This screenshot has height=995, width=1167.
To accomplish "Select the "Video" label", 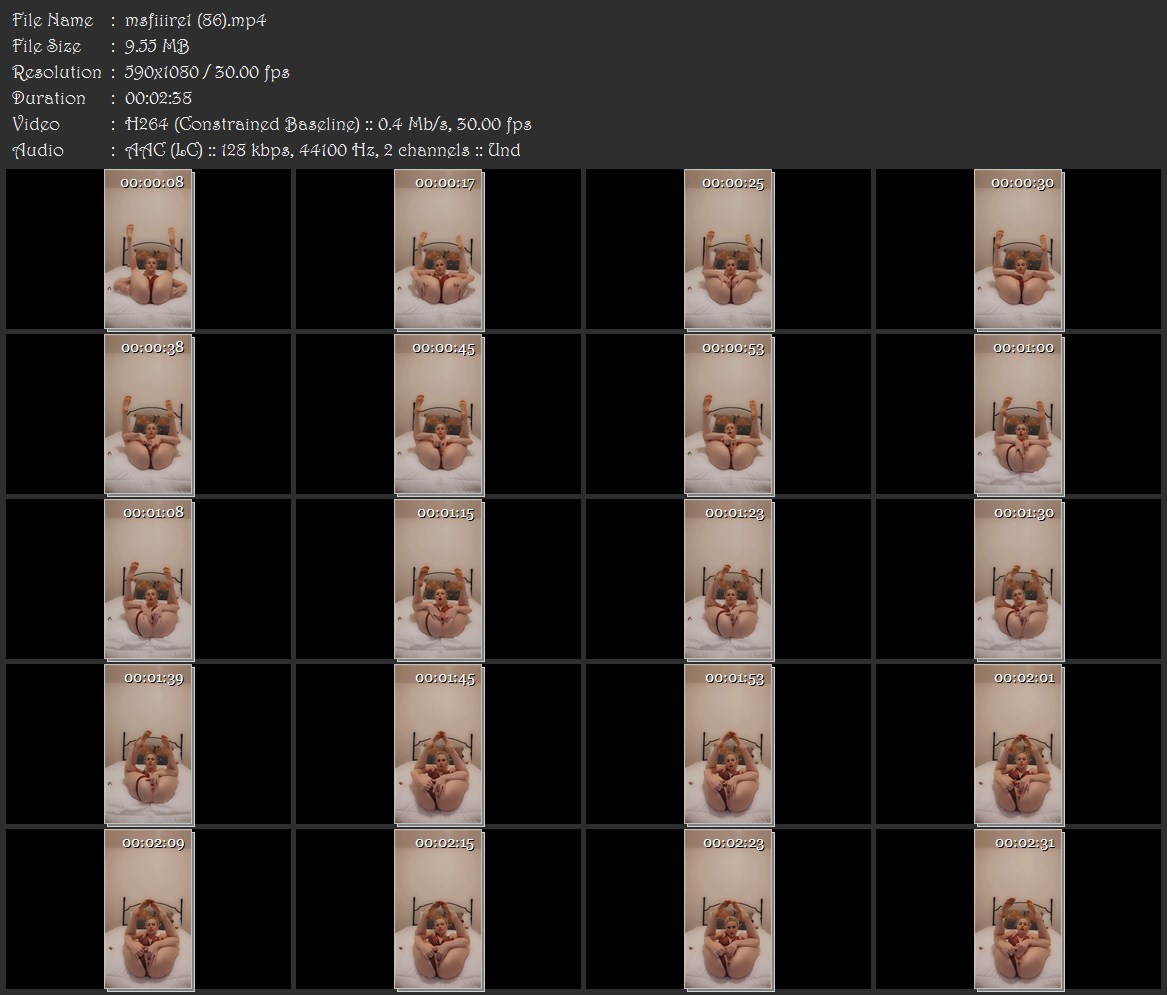I will point(36,124).
